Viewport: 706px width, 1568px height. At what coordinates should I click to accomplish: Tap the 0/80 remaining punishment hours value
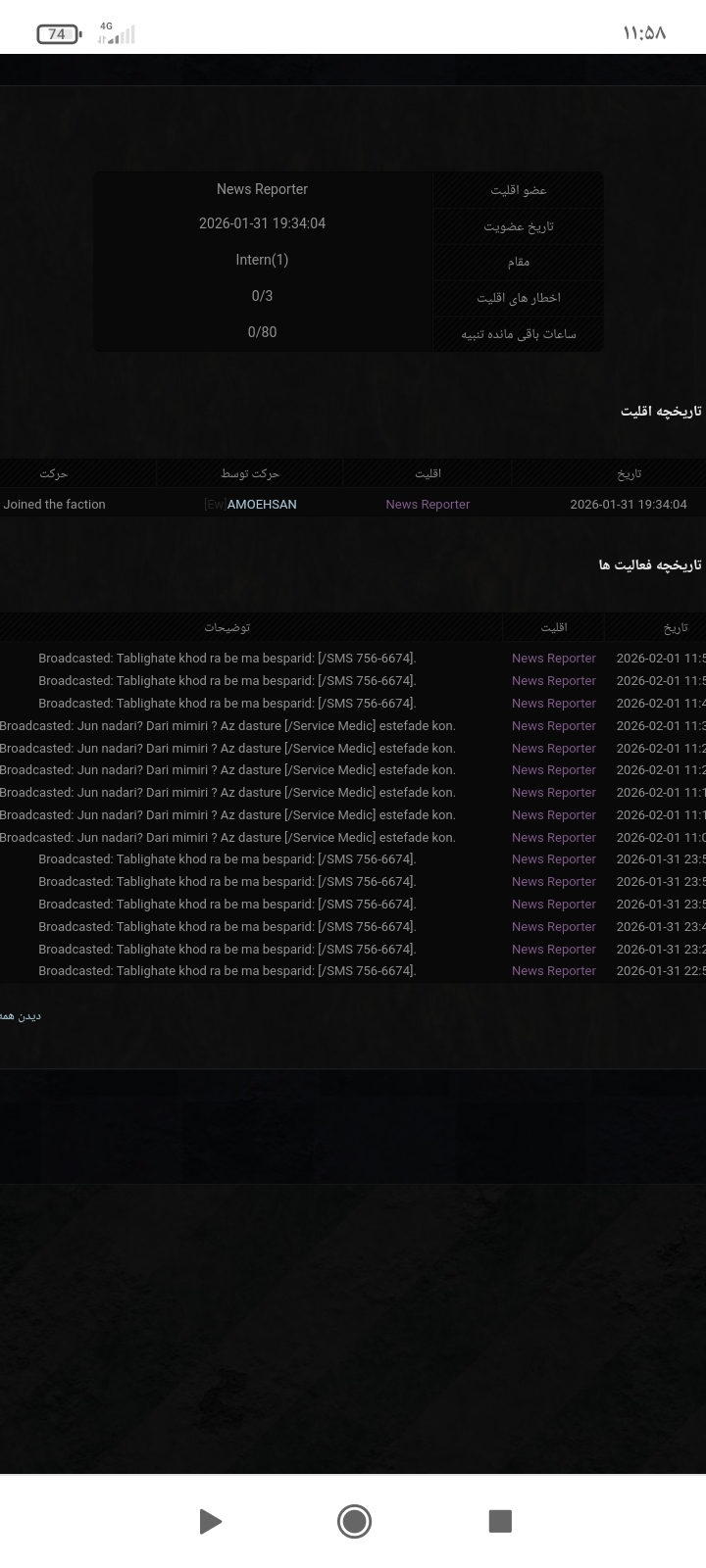click(x=262, y=332)
